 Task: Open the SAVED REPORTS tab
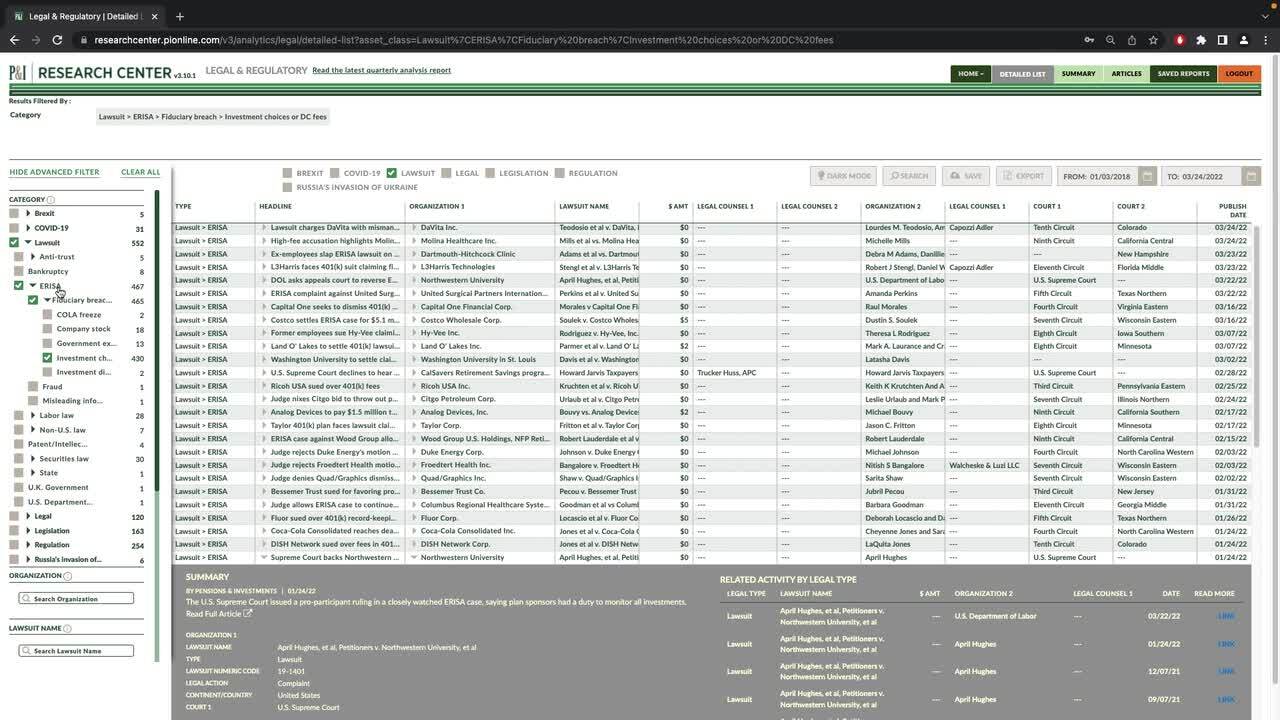tap(1183, 73)
